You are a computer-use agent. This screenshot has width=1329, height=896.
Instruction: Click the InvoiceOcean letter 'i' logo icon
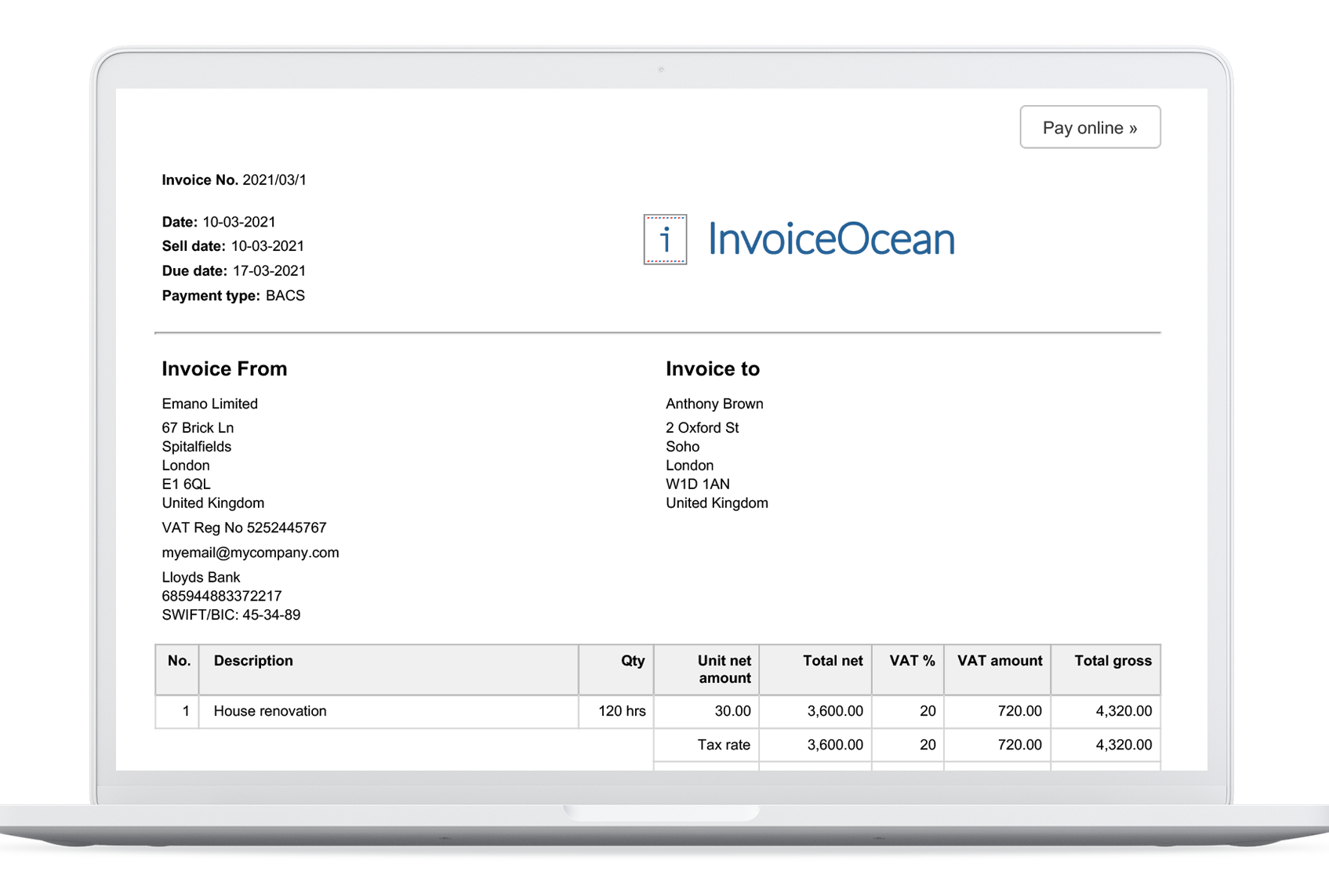point(664,239)
